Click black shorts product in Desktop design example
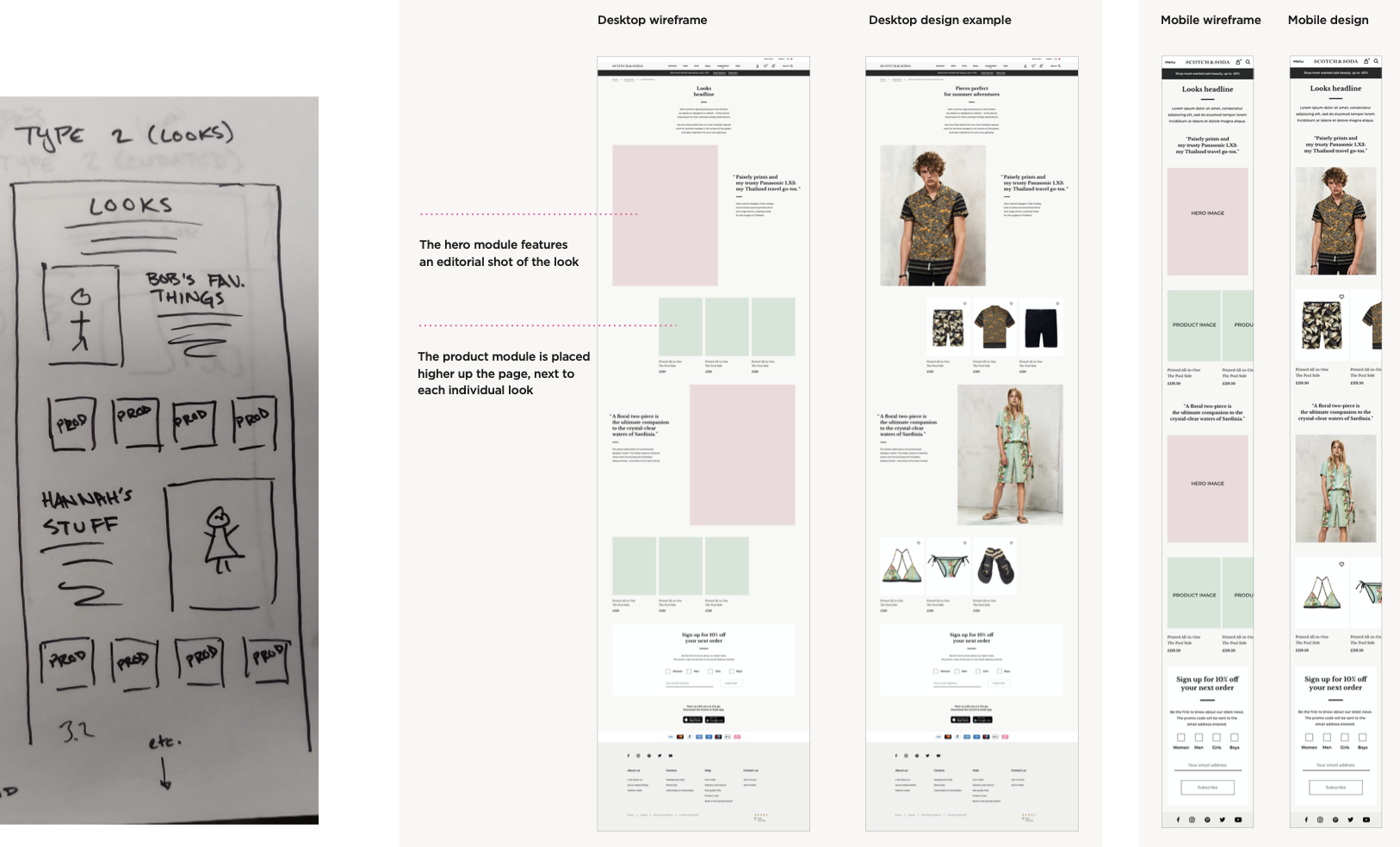This screenshot has height=847, width=1400. (1041, 327)
